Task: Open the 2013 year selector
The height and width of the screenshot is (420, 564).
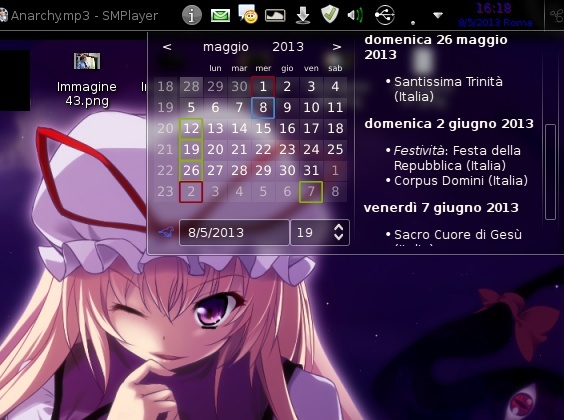Action: tap(288, 47)
